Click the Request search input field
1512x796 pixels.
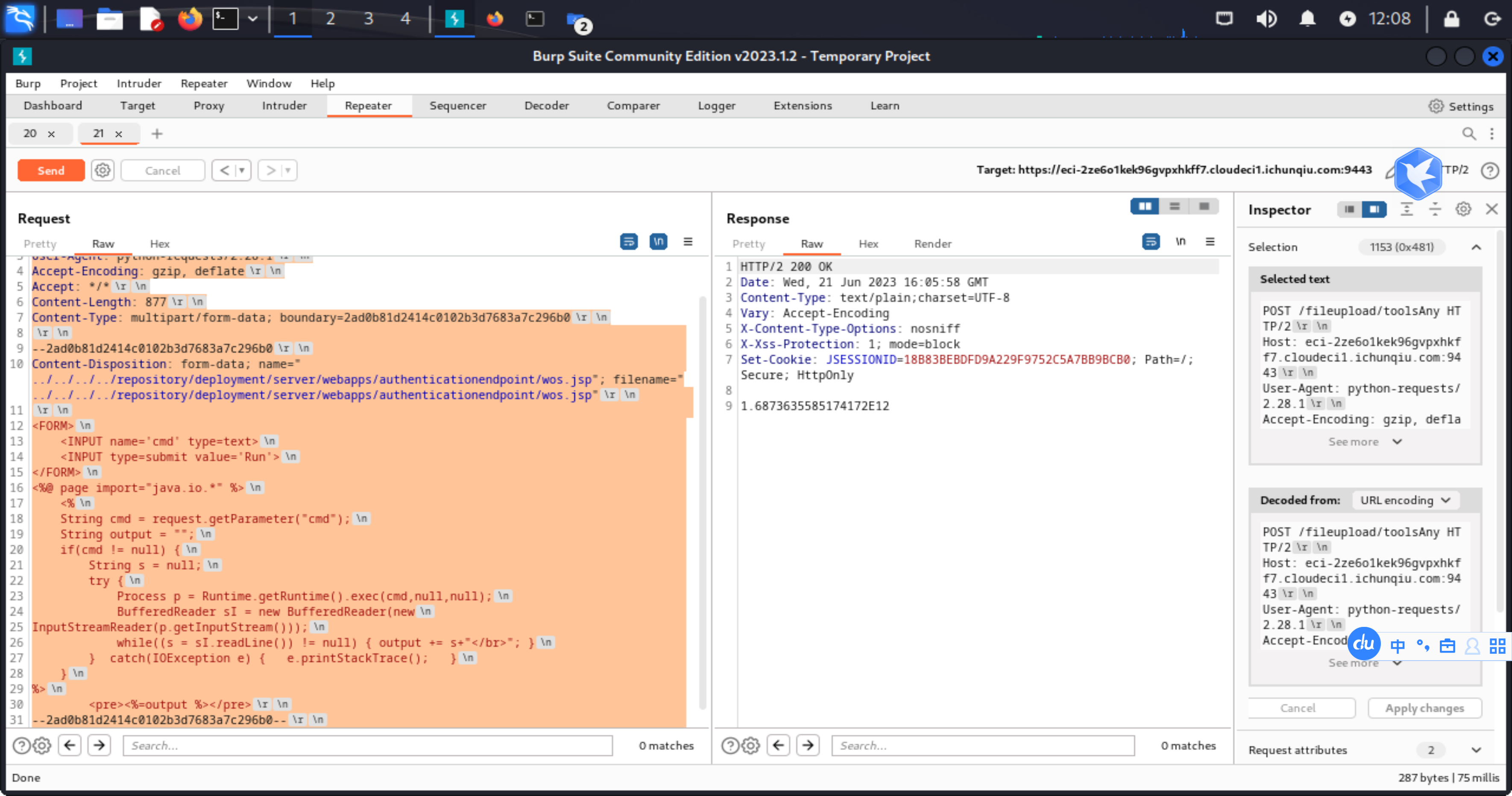(x=367, y=746)
